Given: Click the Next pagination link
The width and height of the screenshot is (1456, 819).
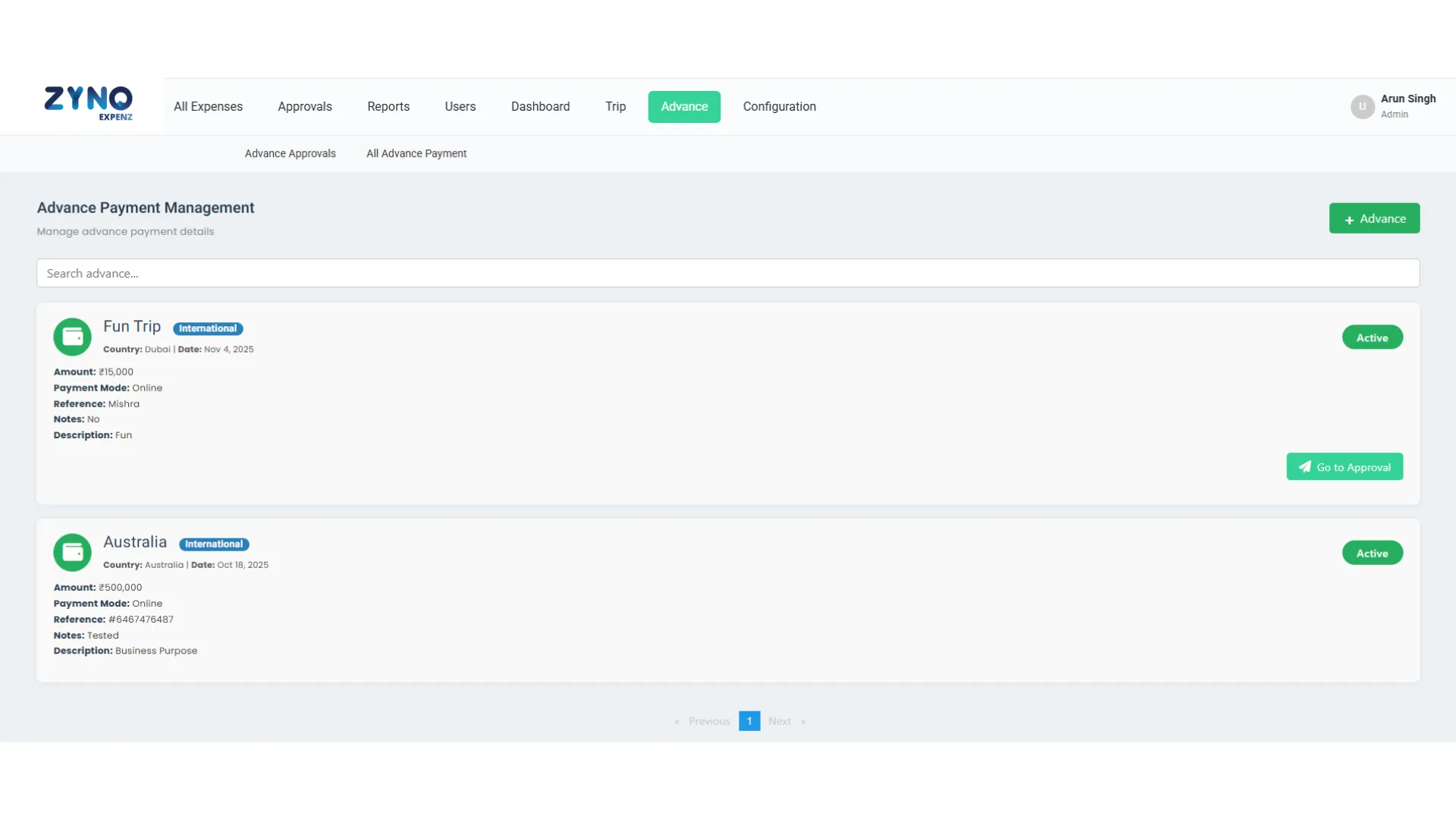Looking at the screenshot, I should click(779, 721).
